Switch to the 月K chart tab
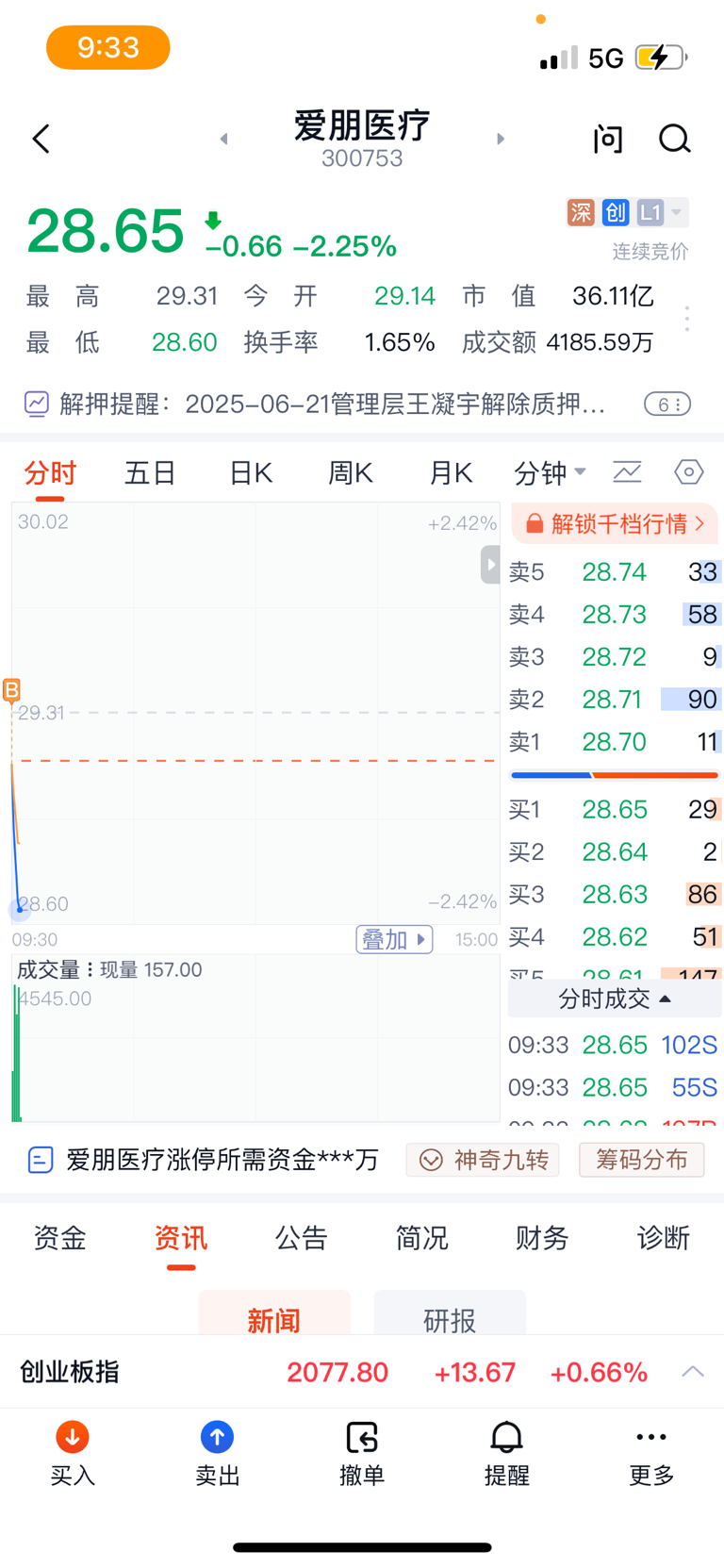 click(451, 472)
